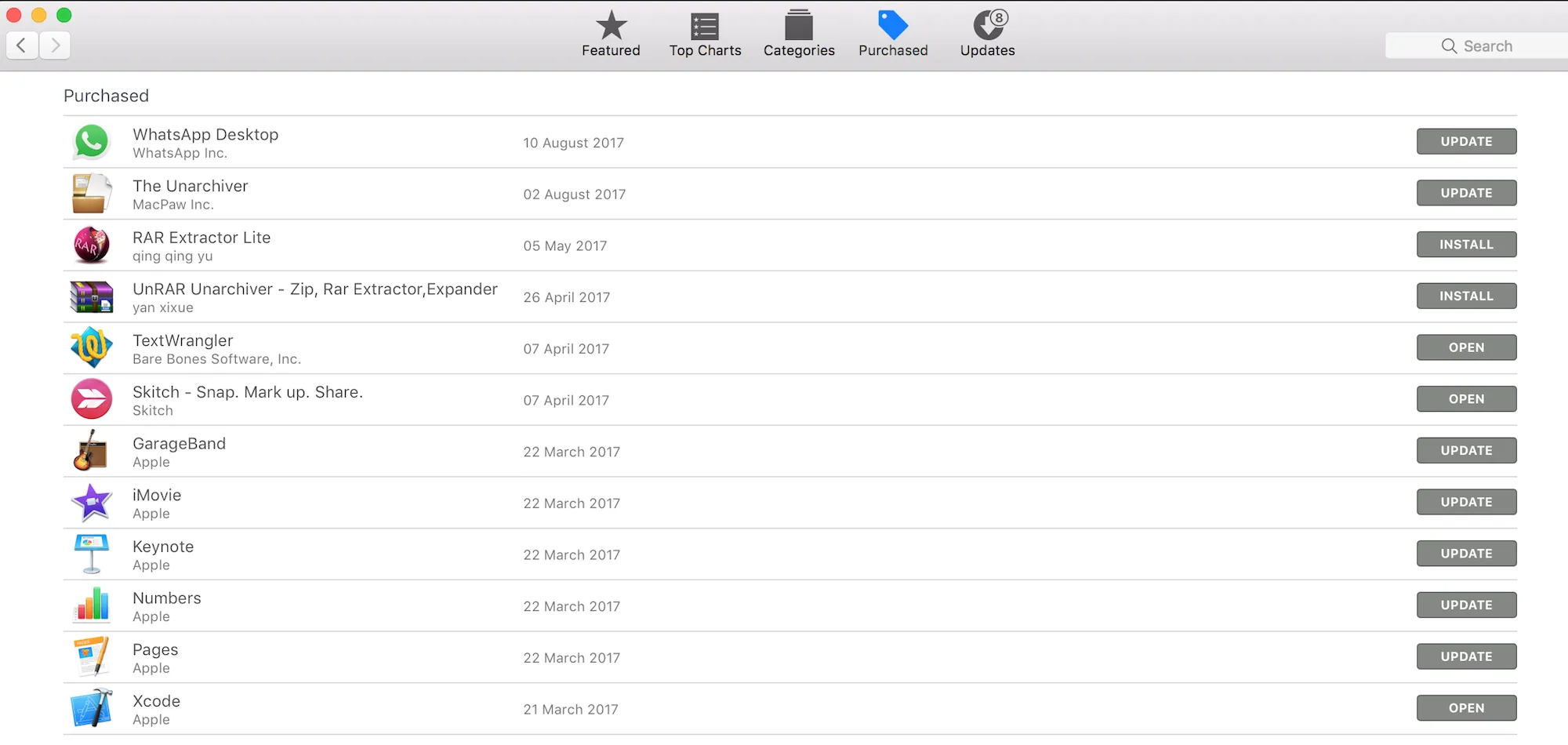Update The Unarchiver
1568x745 pixels.
[1466, 193]
